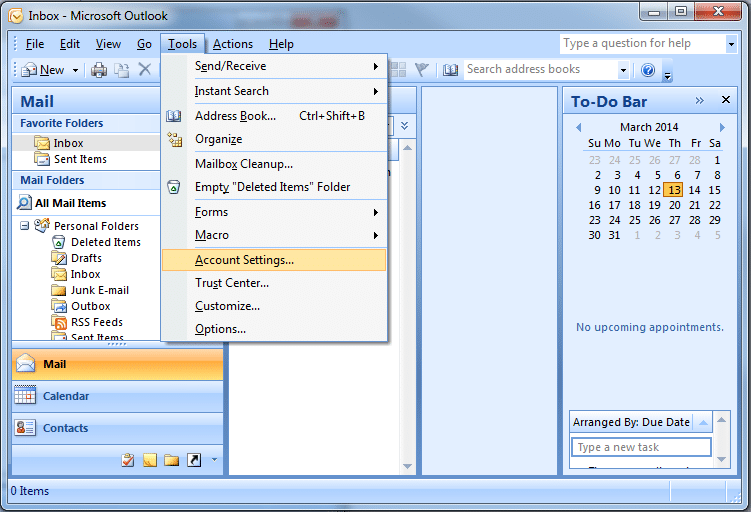The image size is (751, 512).
Task: Expand the Forms submenu
Action: (274, 212)
